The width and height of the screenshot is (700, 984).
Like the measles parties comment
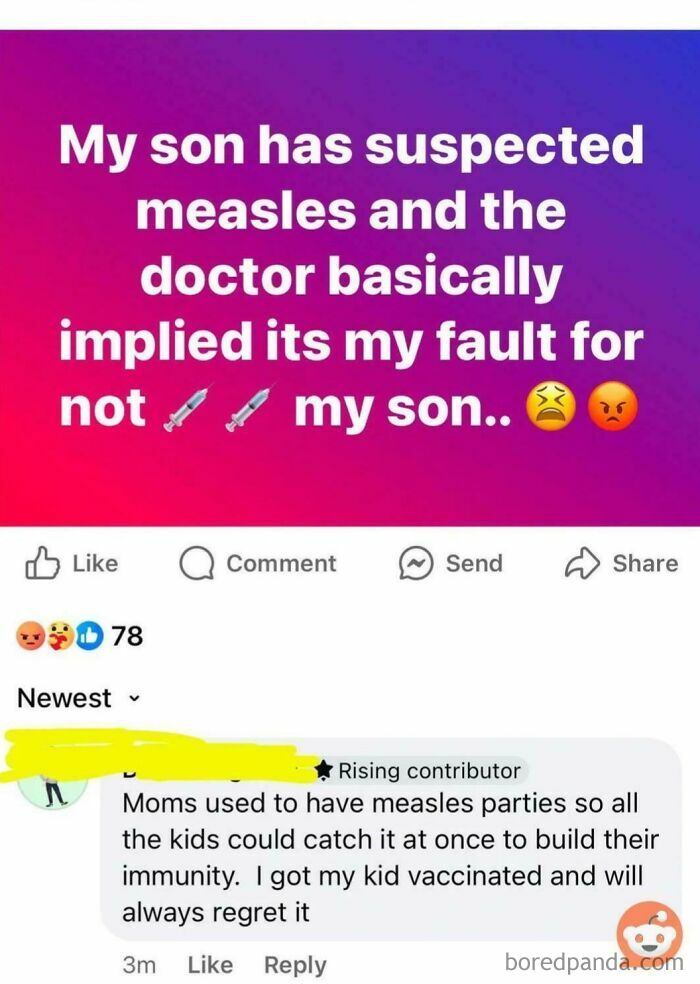point(209,965)
